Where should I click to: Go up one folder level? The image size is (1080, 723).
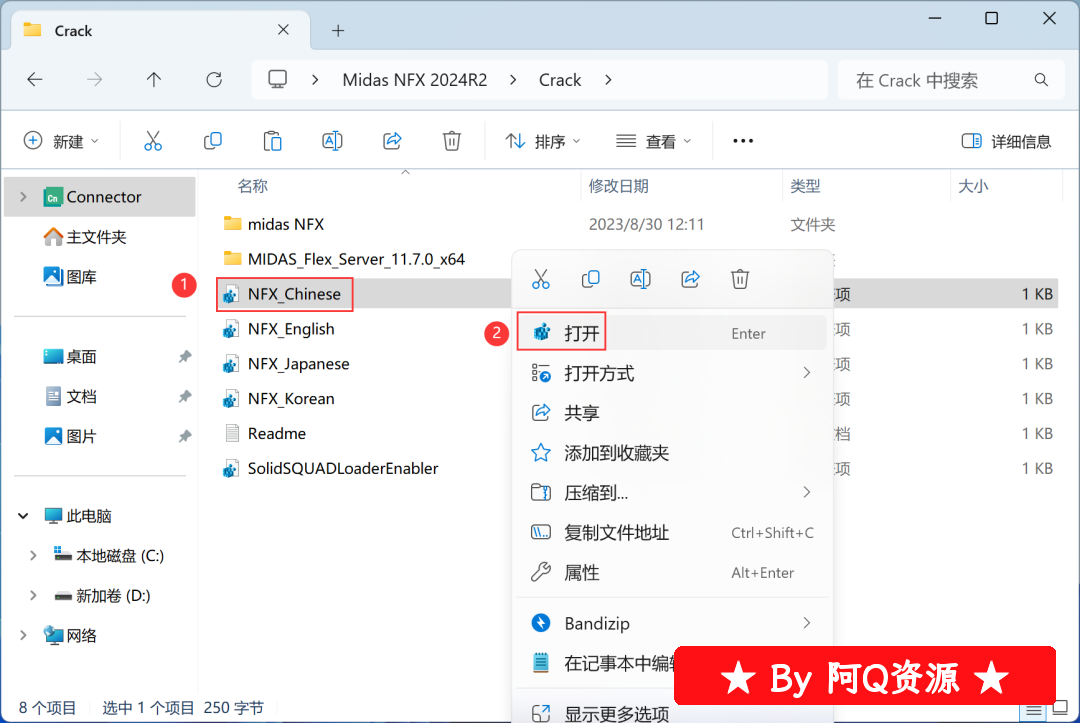point(154,80)
